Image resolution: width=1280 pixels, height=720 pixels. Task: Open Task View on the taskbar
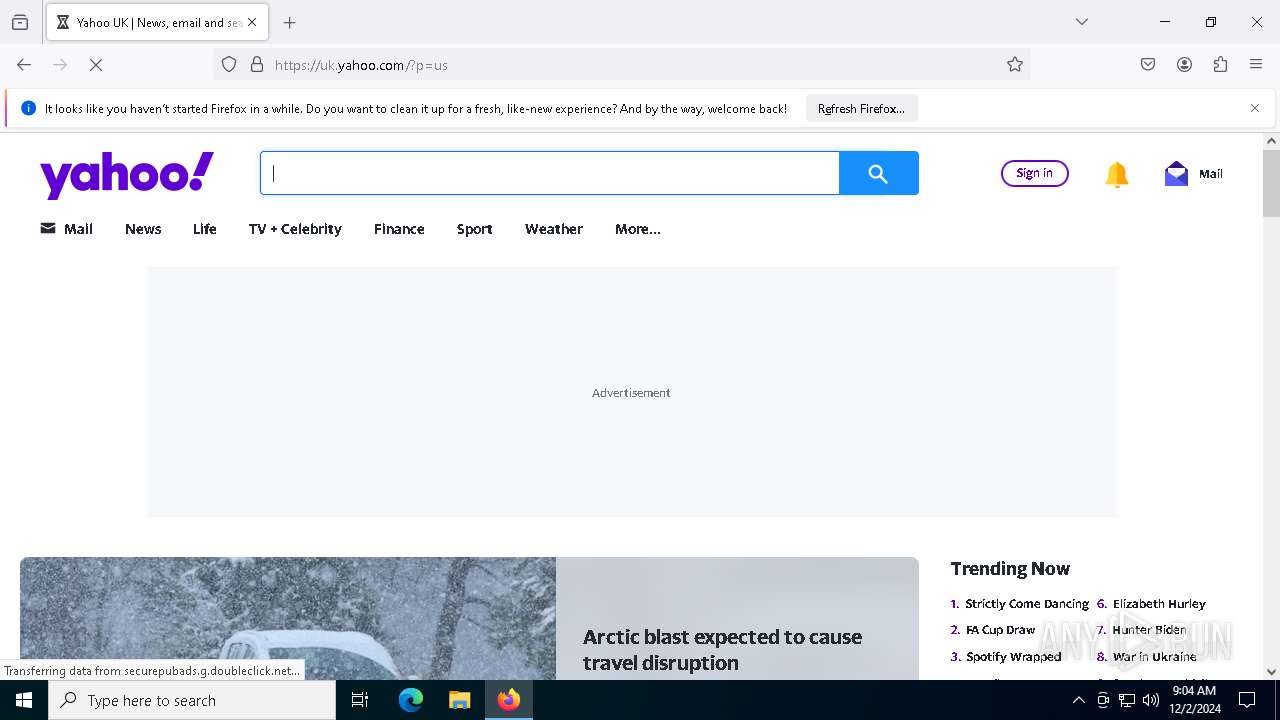coord(360,700)
